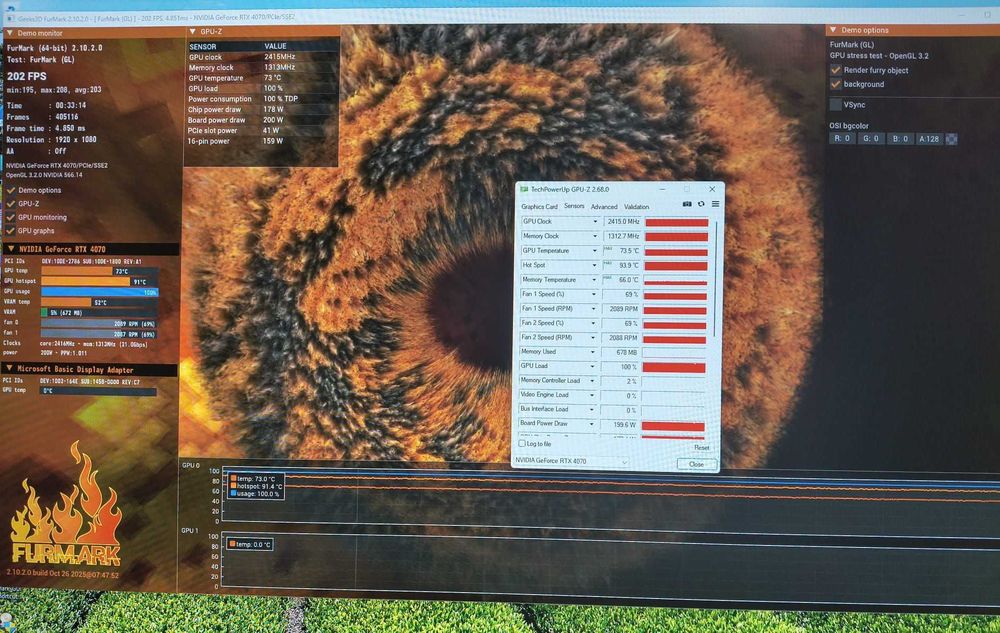Collapse the Demo monitor panel
The image size is (1000, 633).
point(10,33)
